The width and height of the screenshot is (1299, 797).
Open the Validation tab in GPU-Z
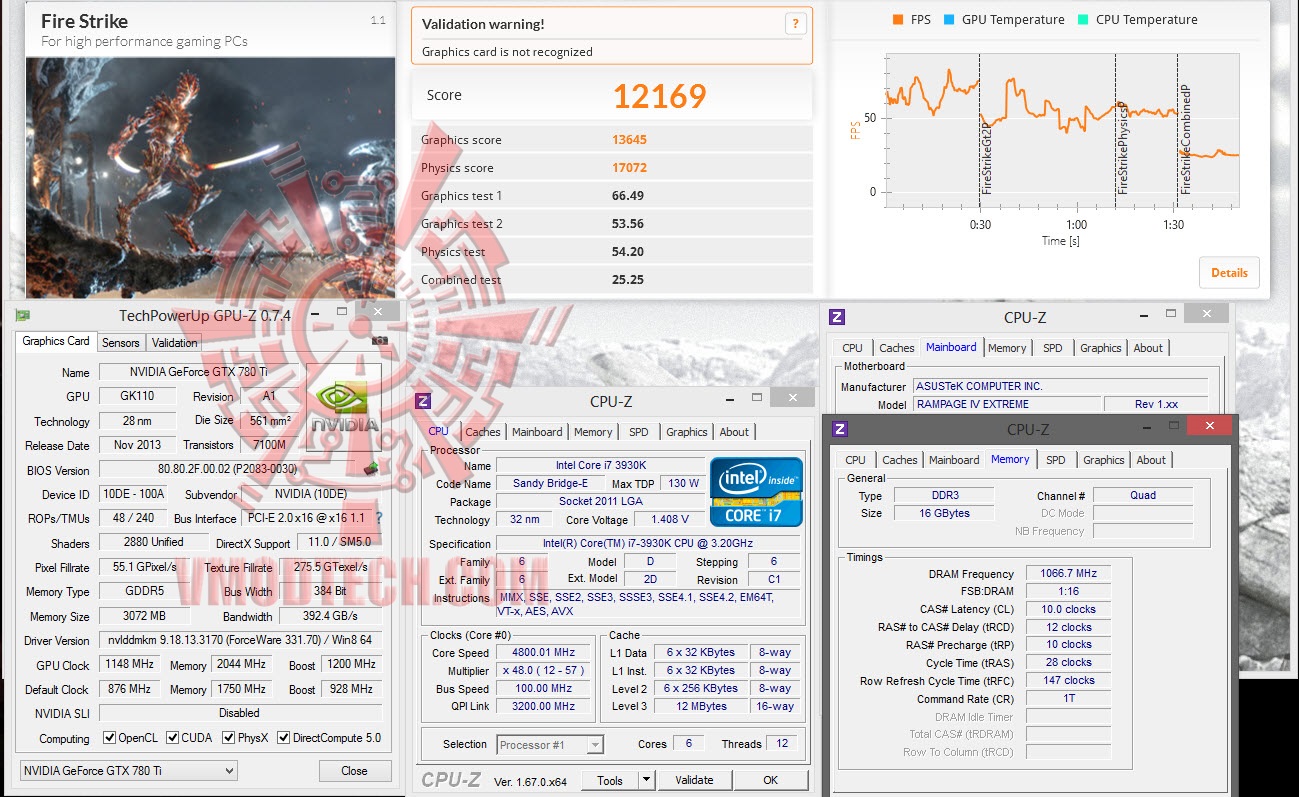(x=174, y=343)
